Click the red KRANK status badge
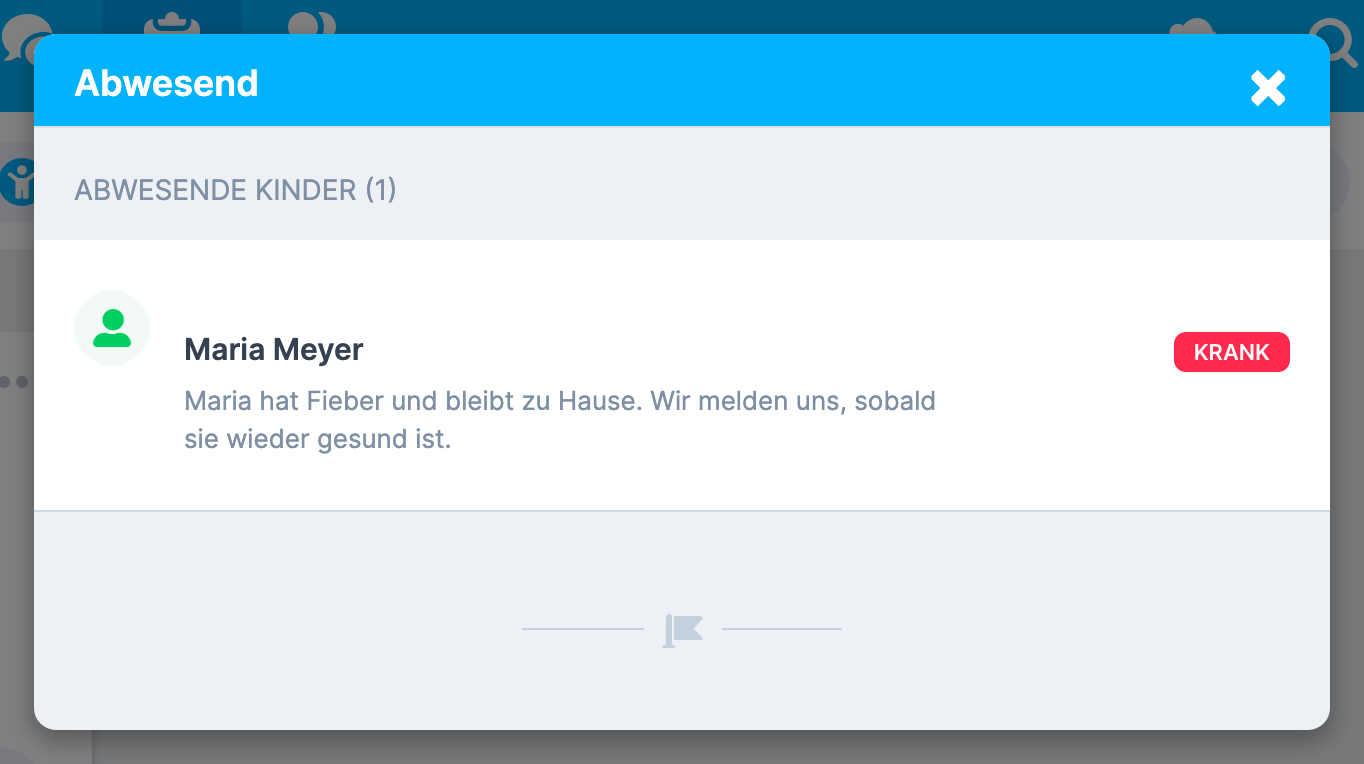The width and height of the screenshot is (1364, 764). pos(1231,352)
